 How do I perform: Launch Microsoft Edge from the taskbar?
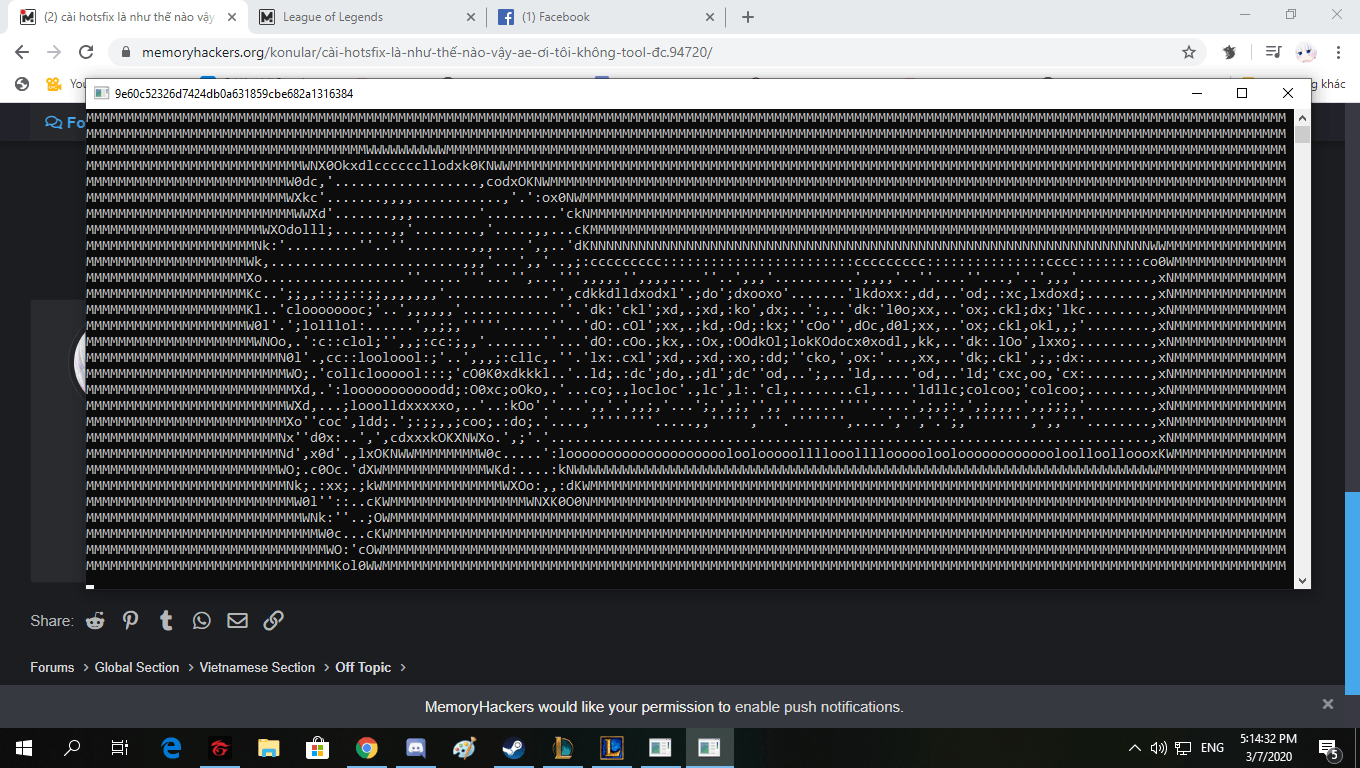coord(172,747)
